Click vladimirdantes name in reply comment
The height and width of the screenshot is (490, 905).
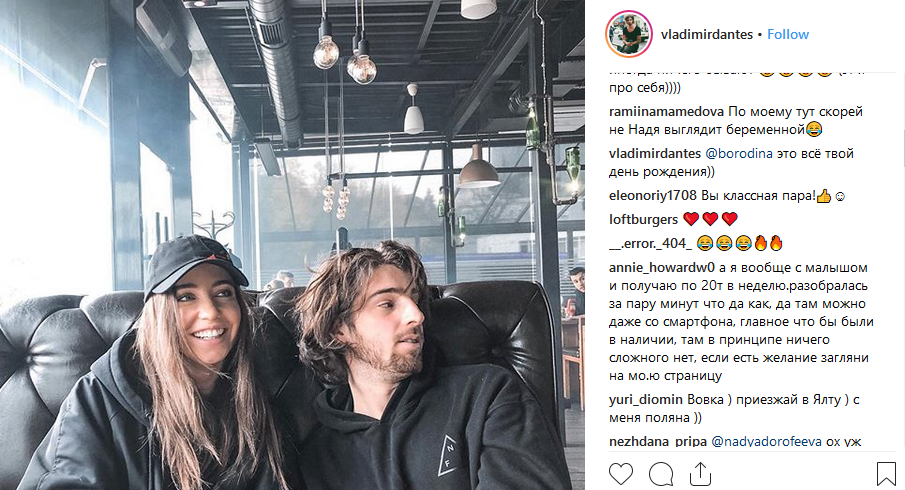(655, 154)
